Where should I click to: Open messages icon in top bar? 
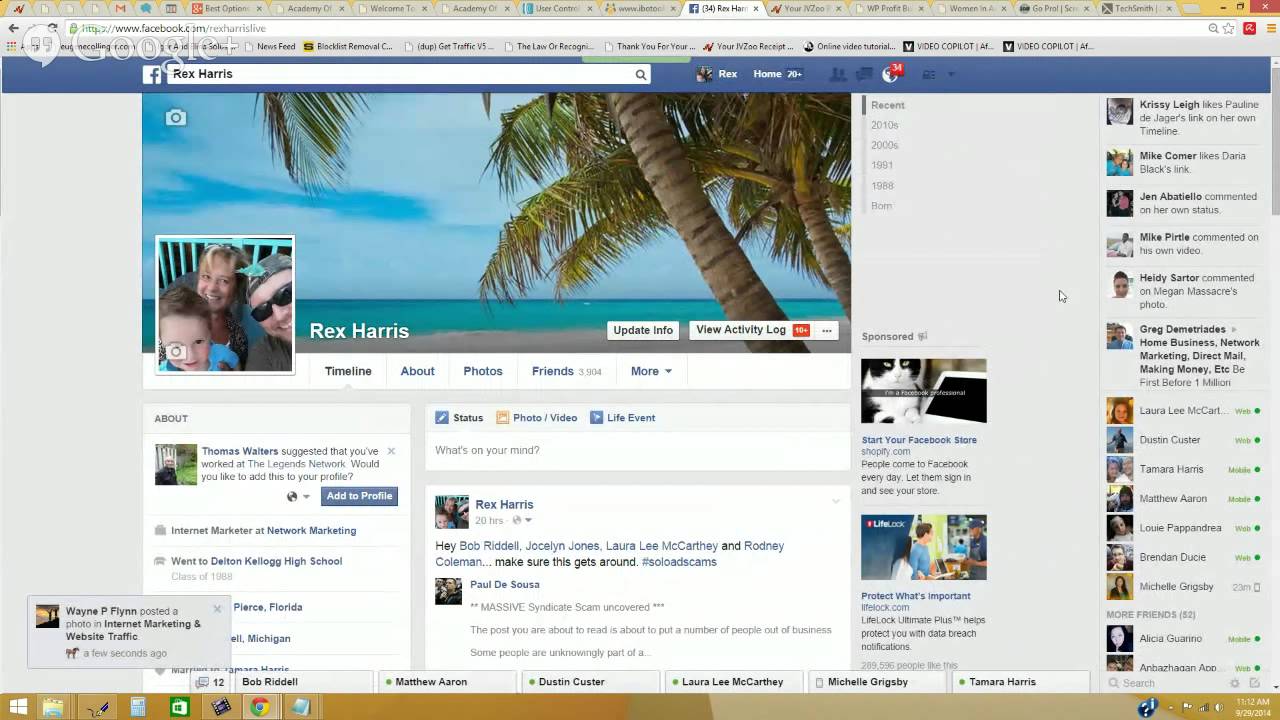point(864,74)
